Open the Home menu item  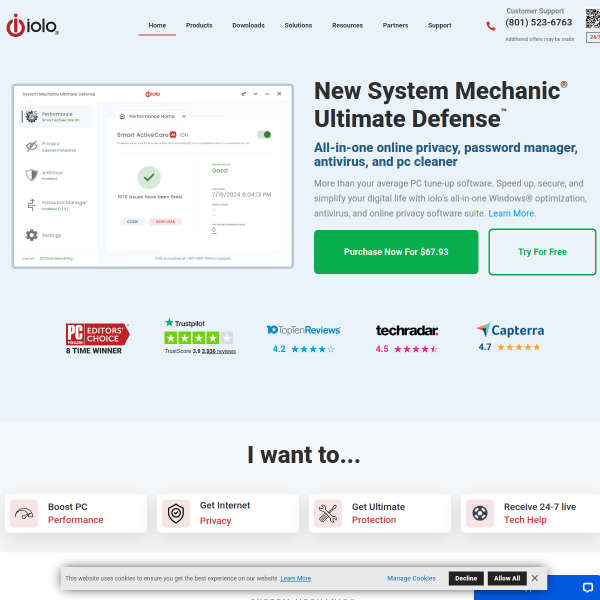(157, 25)
